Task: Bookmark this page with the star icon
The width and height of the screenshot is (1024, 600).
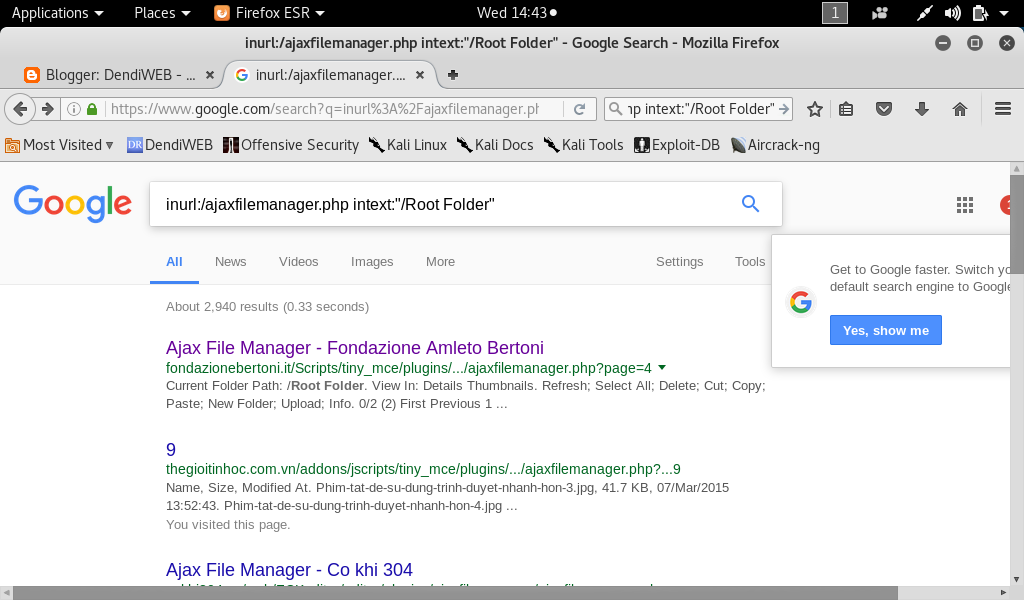Action: click(814, 109)
